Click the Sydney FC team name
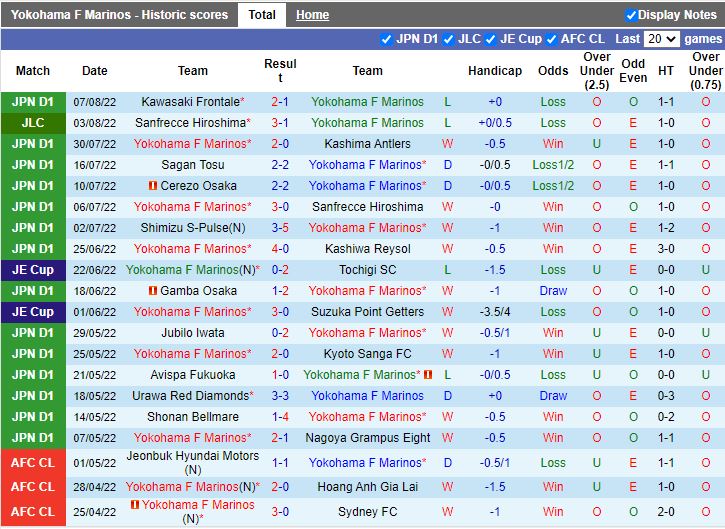 (x=367, y=512)
